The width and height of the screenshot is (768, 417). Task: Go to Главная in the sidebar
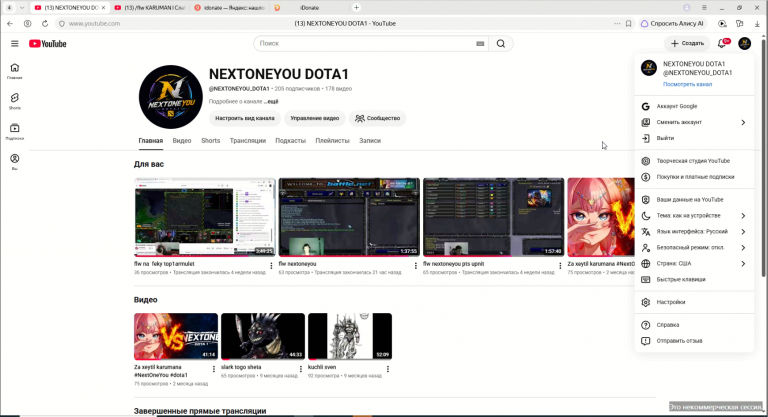pos(15,71)
